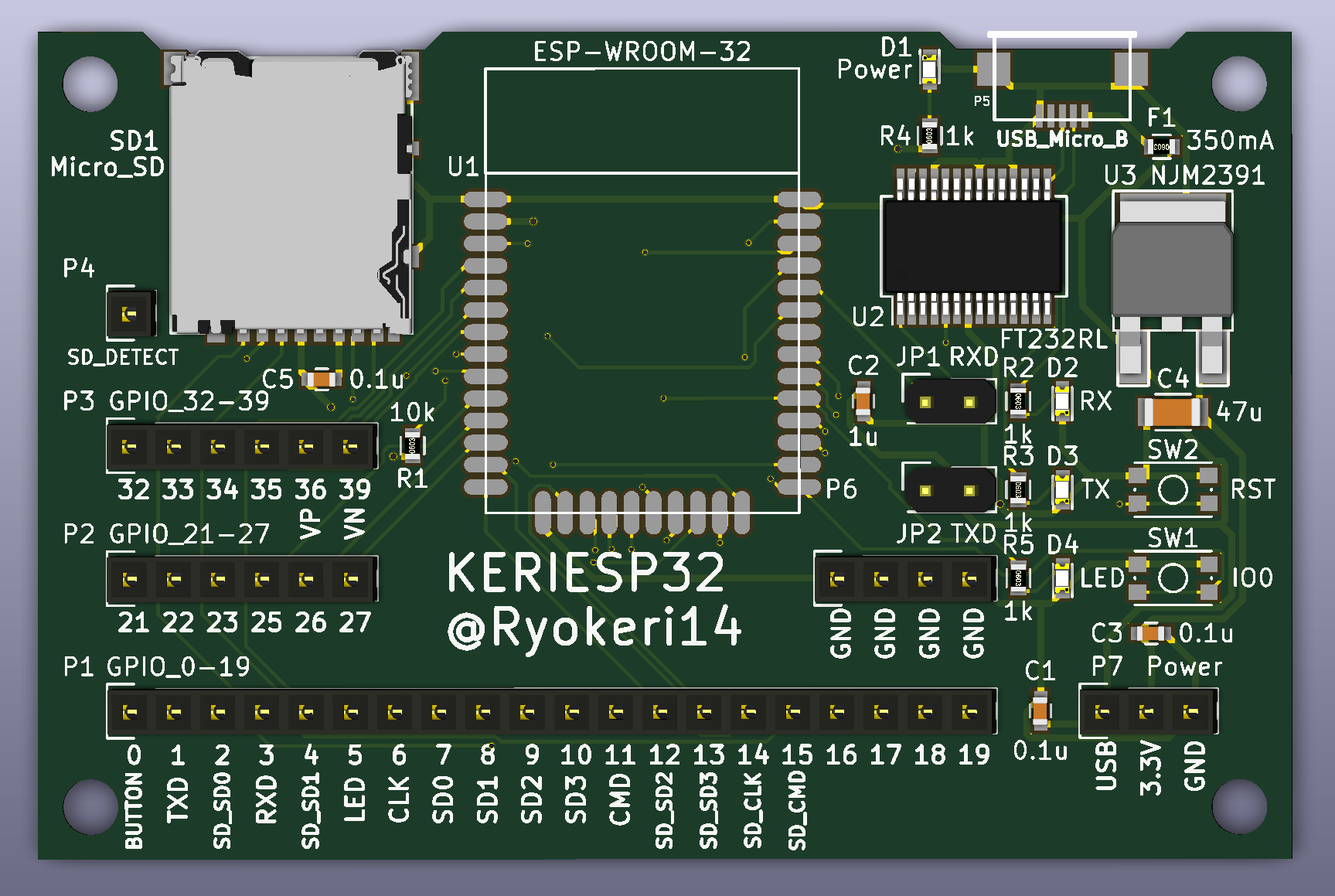
Task: Select the FT232RL chip U2 body
Action: click(974, 247)
